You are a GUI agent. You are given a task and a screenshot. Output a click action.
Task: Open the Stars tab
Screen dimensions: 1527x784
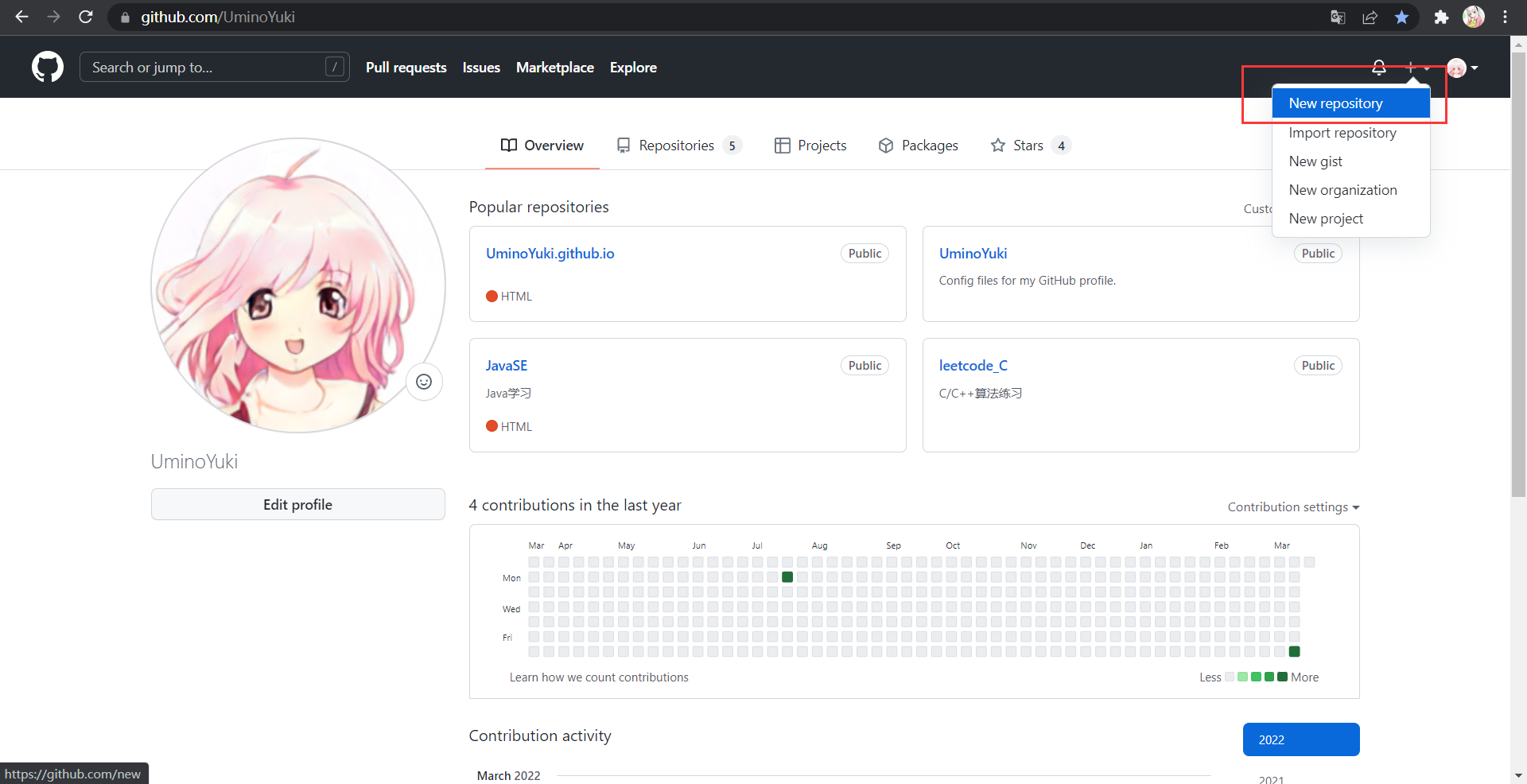point(1030,146)
